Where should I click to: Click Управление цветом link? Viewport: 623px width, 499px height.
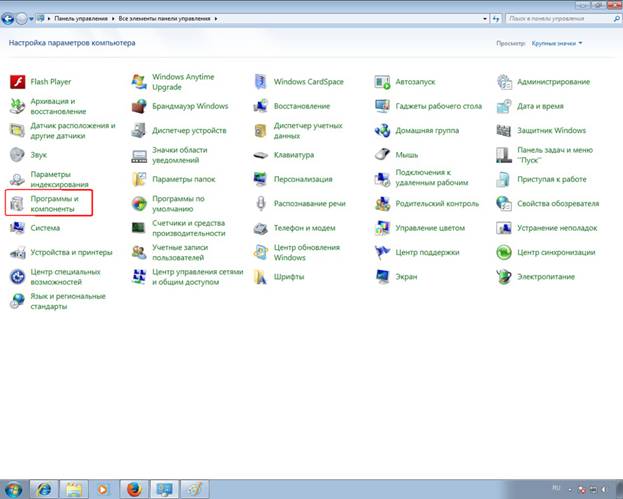[x=430, y=228]
